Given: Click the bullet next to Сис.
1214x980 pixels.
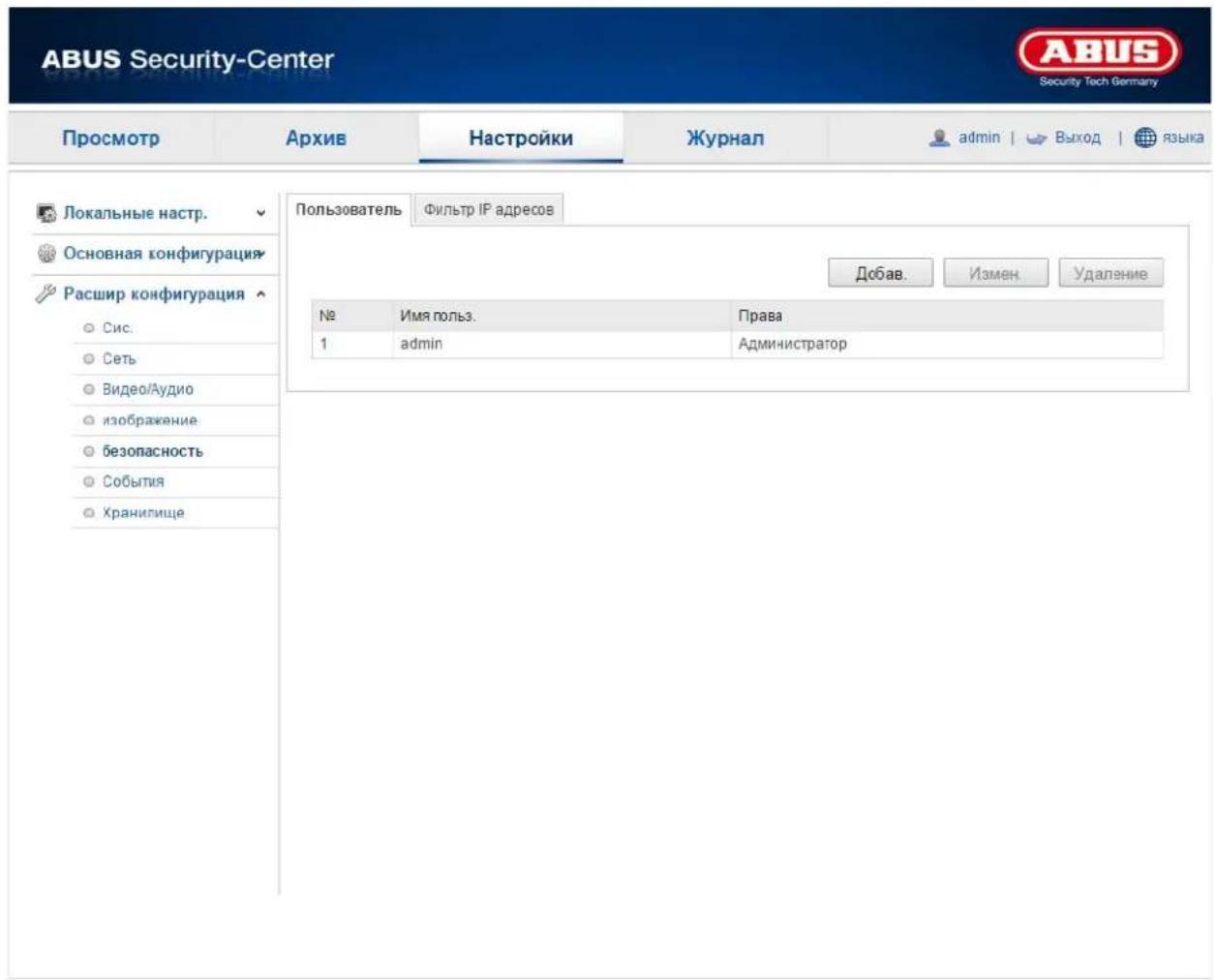Looking at the screenshot, I should 89,328.
